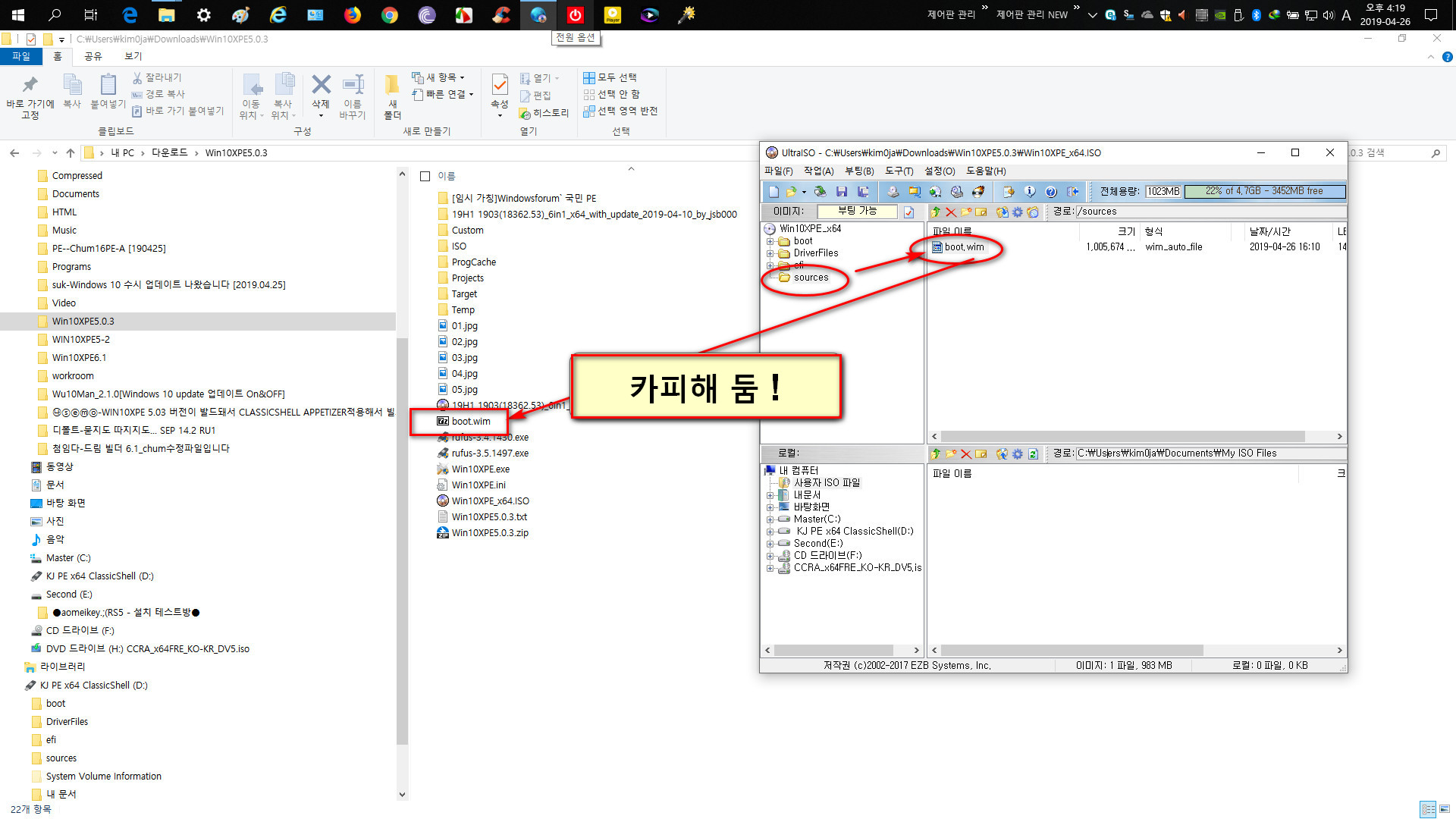Viewport: 1456px width, 819px height.
Task: Collapse the Explorer ribbon with chevron
Action: [x=1430, y=57]
